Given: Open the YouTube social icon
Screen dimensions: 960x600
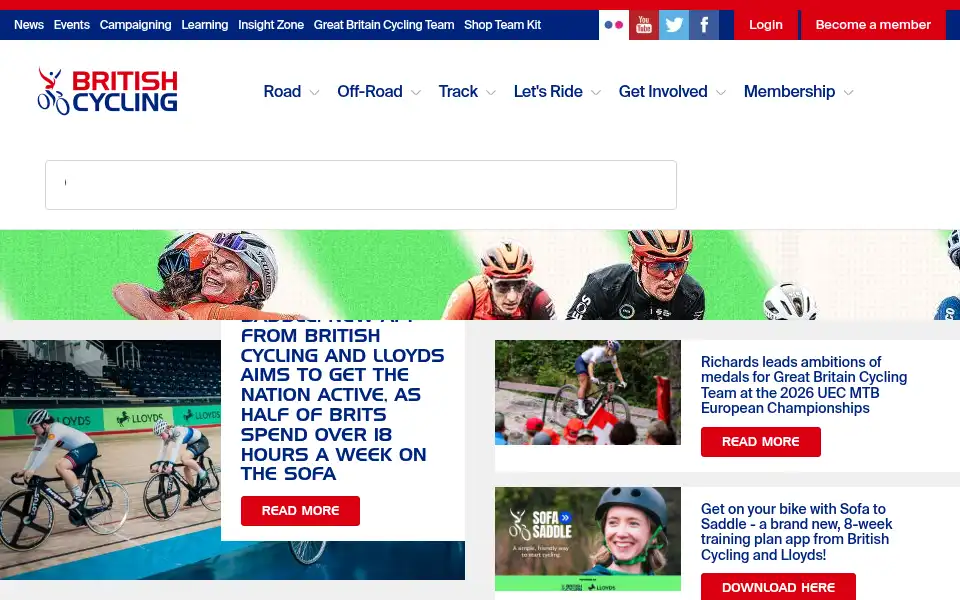Looking at the screenshot, I should point(643,25).
